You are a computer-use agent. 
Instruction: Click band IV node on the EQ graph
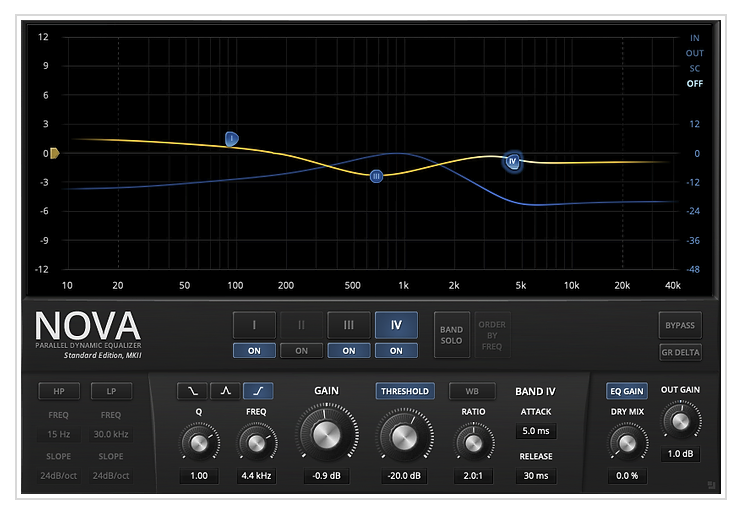coord(513,162)
